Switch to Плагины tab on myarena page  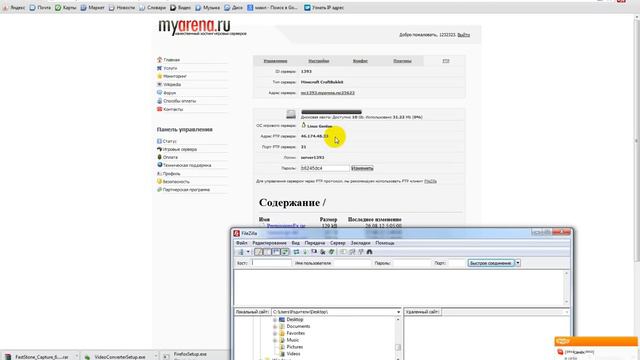click(x=402, y=61)
